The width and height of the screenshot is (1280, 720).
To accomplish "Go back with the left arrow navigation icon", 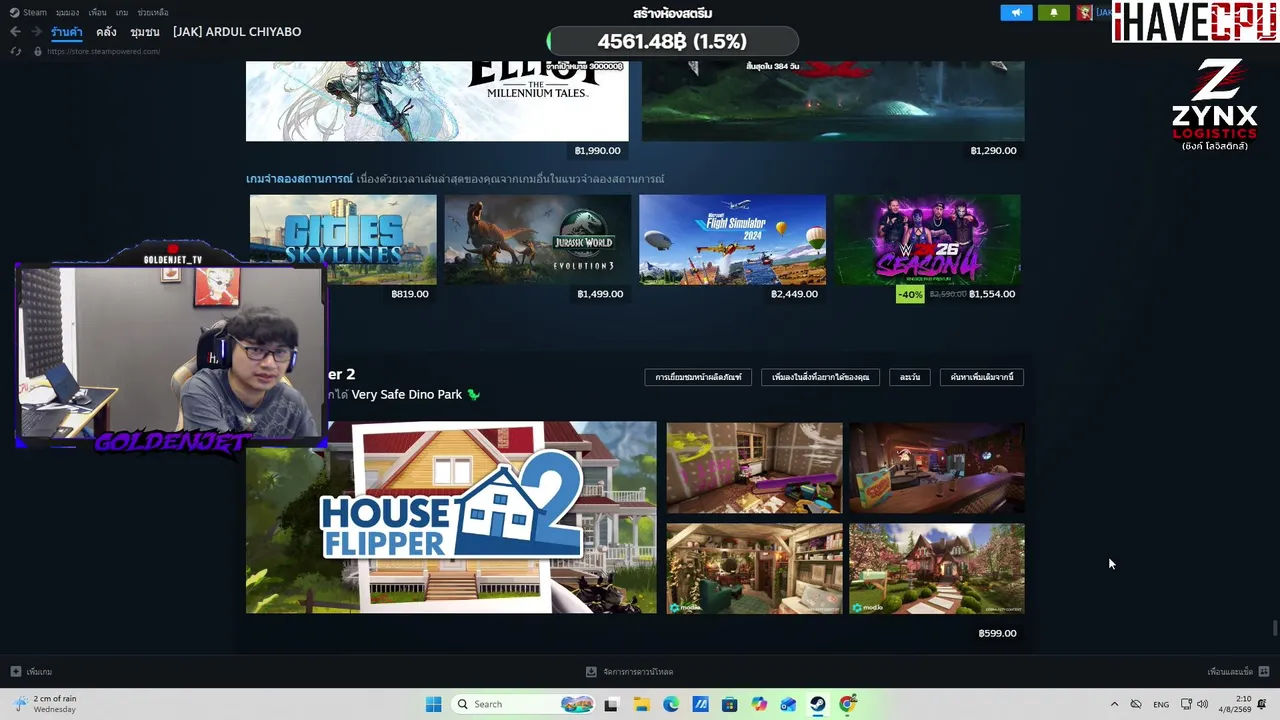I will [x=15, y=32].
